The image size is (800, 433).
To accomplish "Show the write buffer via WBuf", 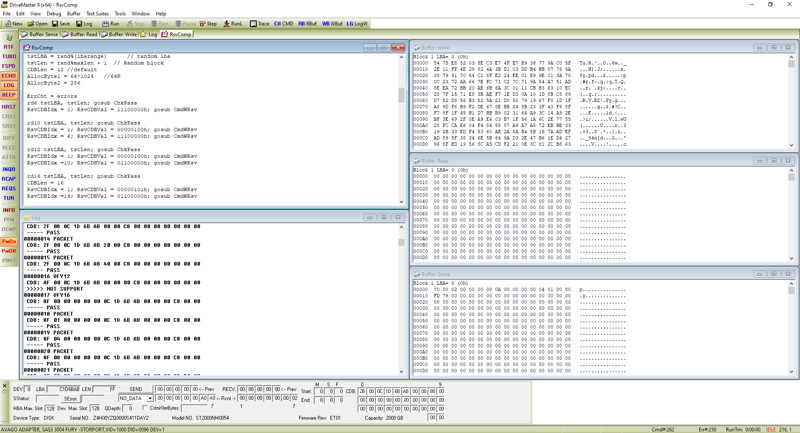I will [332, 23].
